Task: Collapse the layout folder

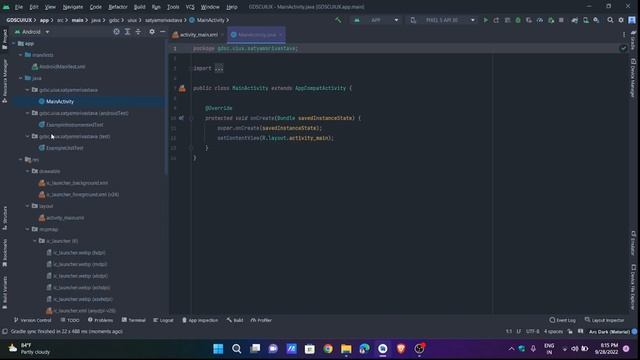Action: click(x=28, y=206)
